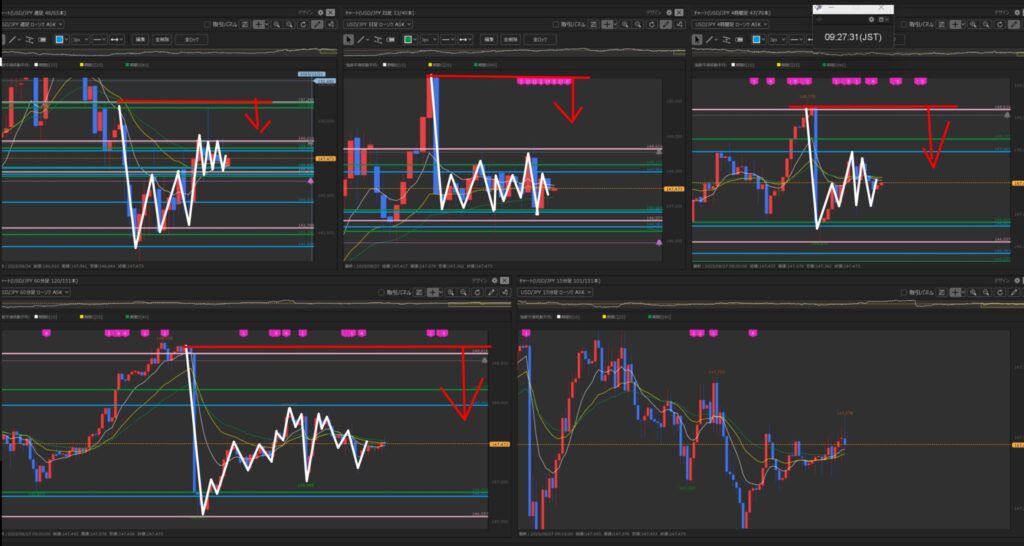Open line thickness dropdown in weekly chart
The height and width of the screenshot is (546, 1024).
pyautogui.click(x=80, y=39)
